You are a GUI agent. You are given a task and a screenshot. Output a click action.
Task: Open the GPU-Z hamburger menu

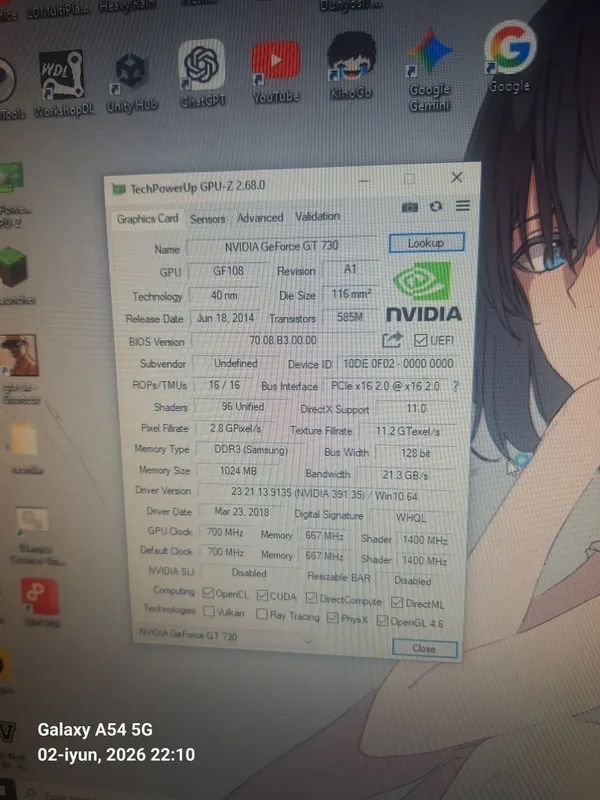(463, 206)
